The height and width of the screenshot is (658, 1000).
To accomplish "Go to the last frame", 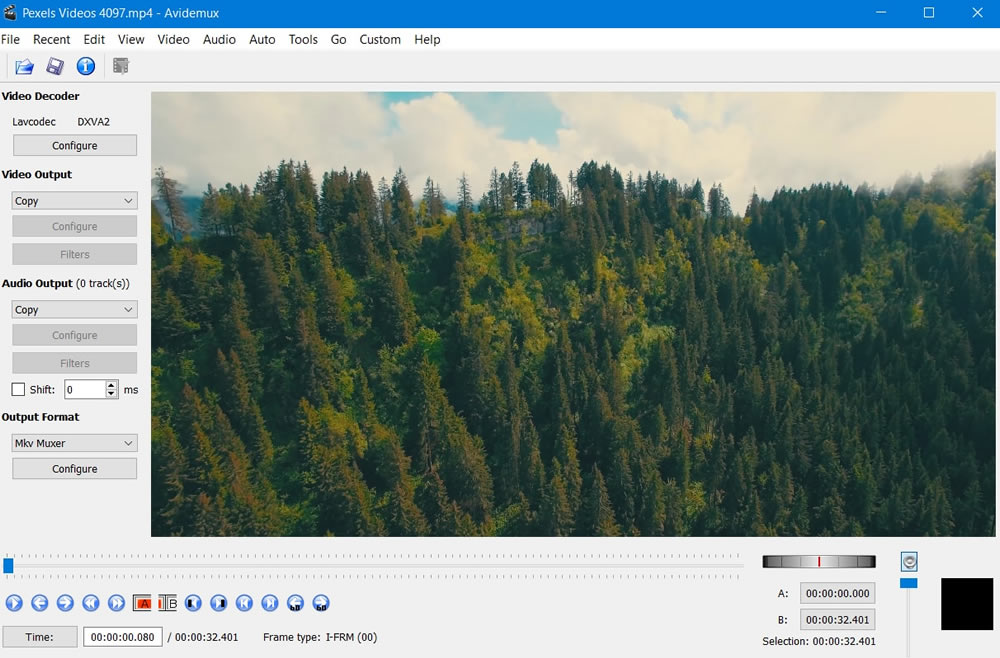I will click(270, 603).
